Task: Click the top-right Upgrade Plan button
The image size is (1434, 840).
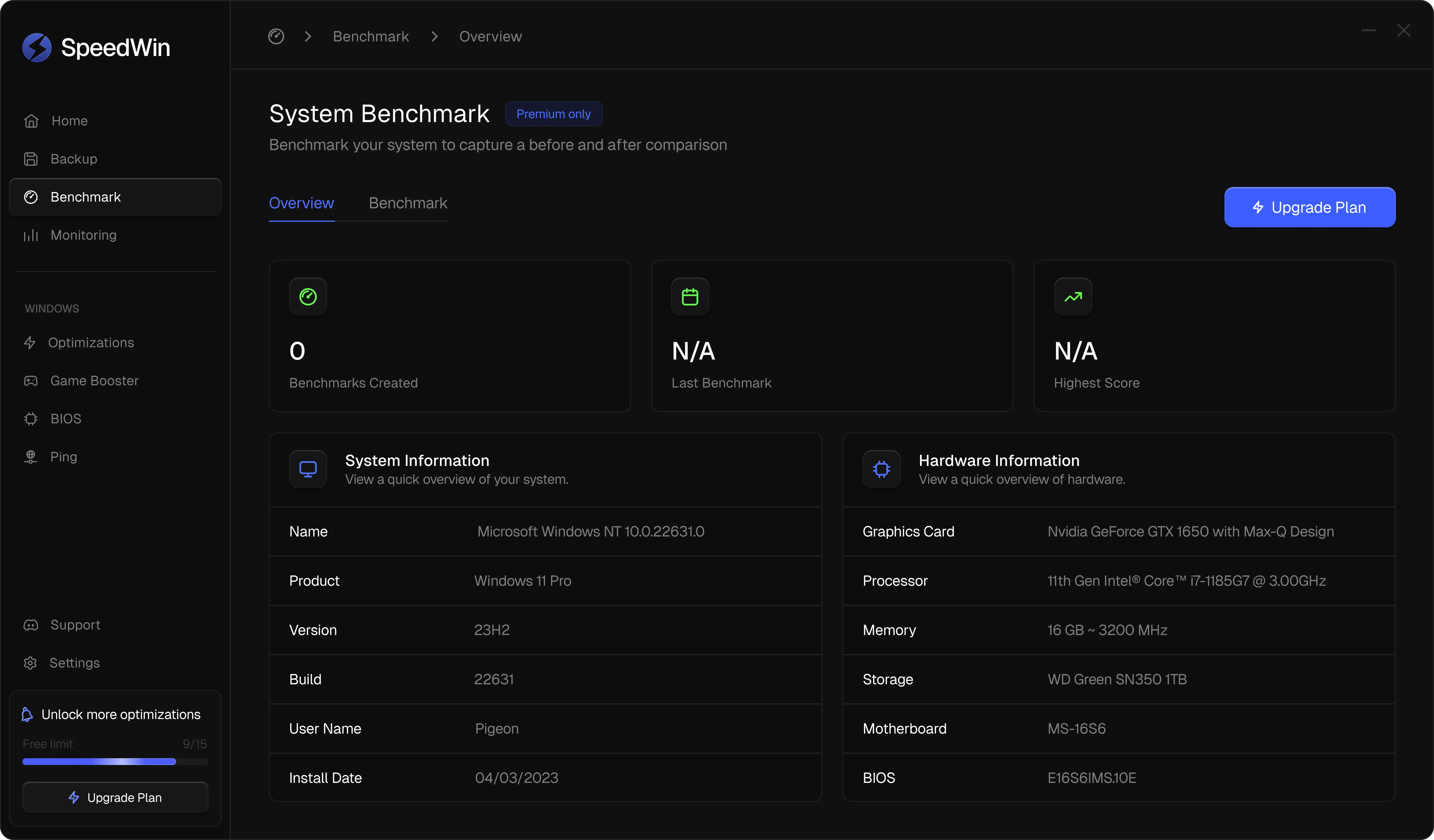Action: [x=1309, y=207]
